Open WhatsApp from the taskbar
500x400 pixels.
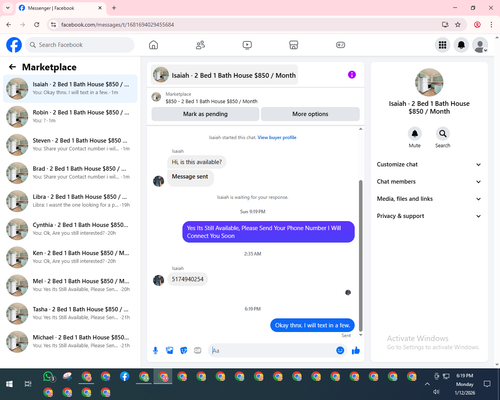(x=49, y=377)
